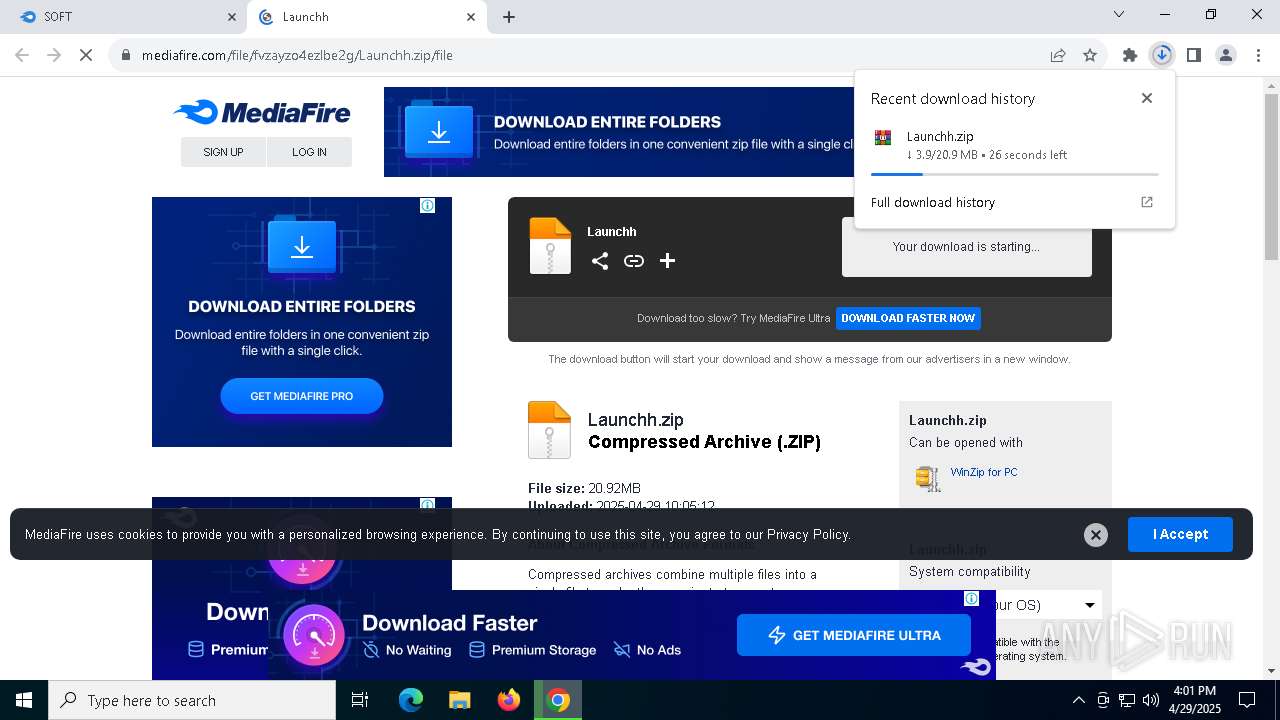Click the Launchh zip file icon in dark panel
1280x720 pixels.
point(550,246)
